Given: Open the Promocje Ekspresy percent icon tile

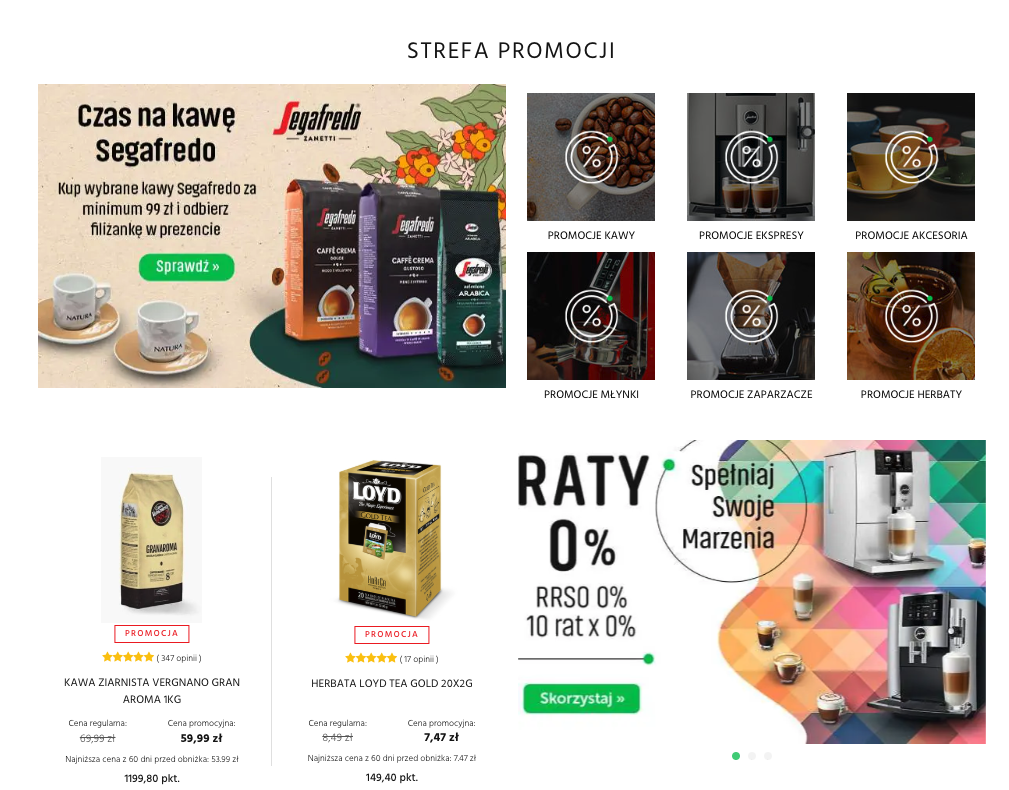Looking at the screenshot, I should point(751,157).
